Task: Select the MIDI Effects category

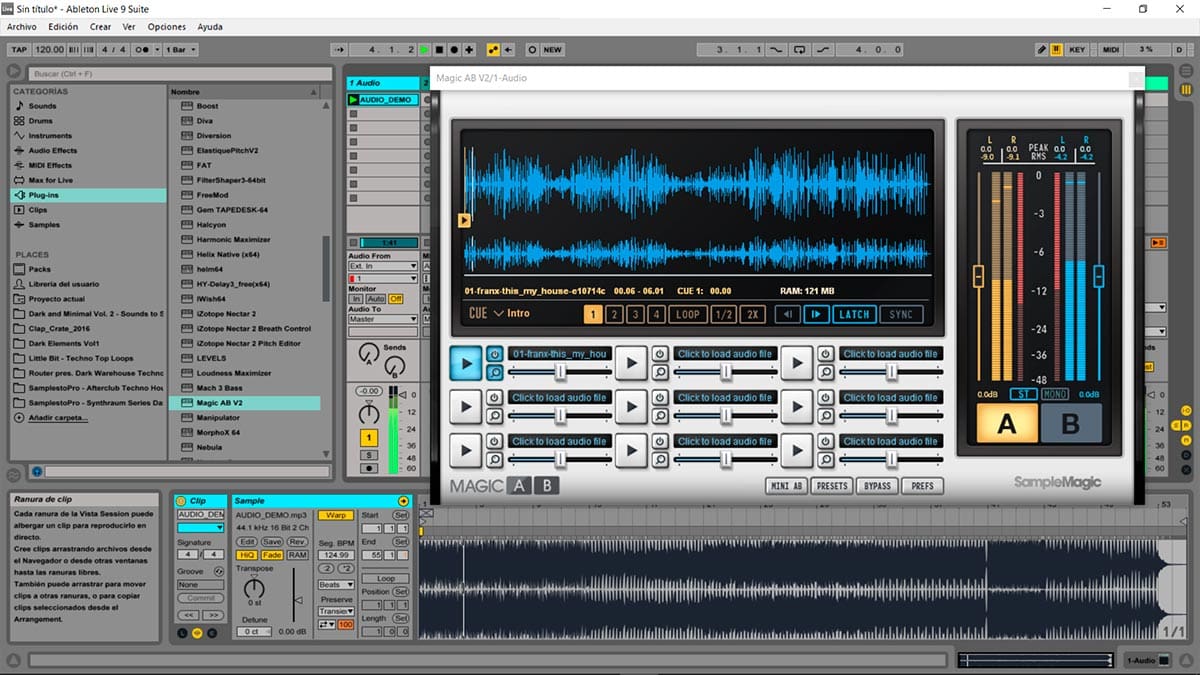Action: (x=50, y=165)
